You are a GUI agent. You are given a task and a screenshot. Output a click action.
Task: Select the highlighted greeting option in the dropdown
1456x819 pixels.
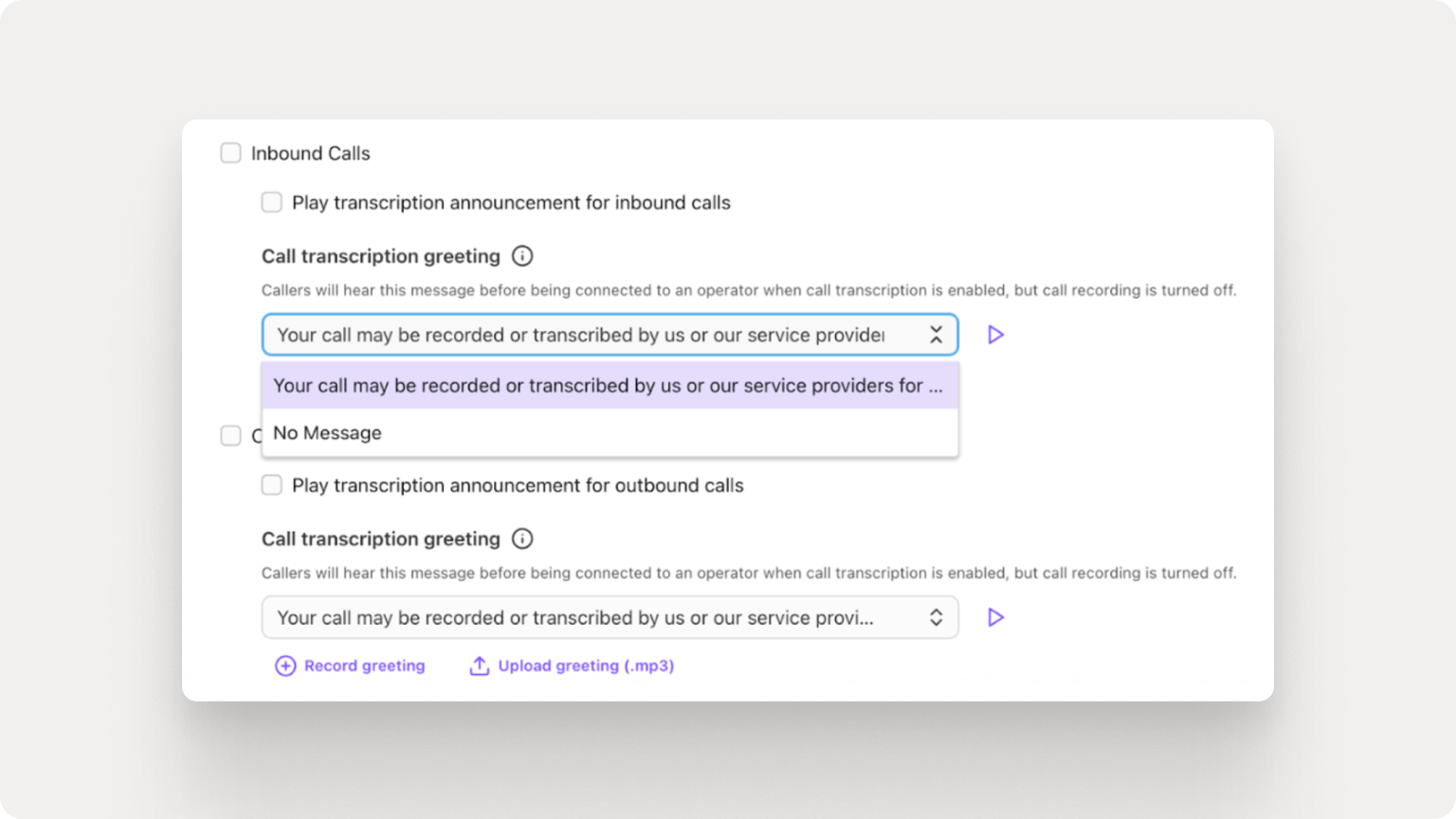pyautogui.click(x=610, y=386)
